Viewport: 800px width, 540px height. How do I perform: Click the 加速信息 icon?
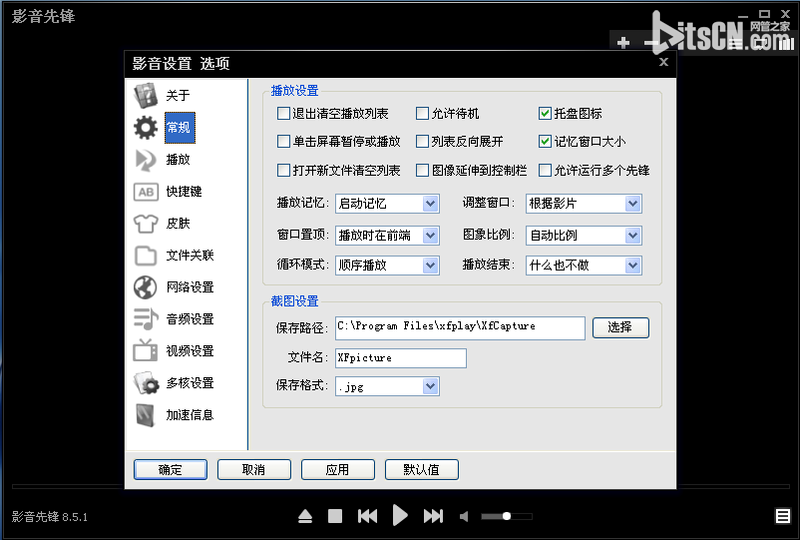pos(146,415)
